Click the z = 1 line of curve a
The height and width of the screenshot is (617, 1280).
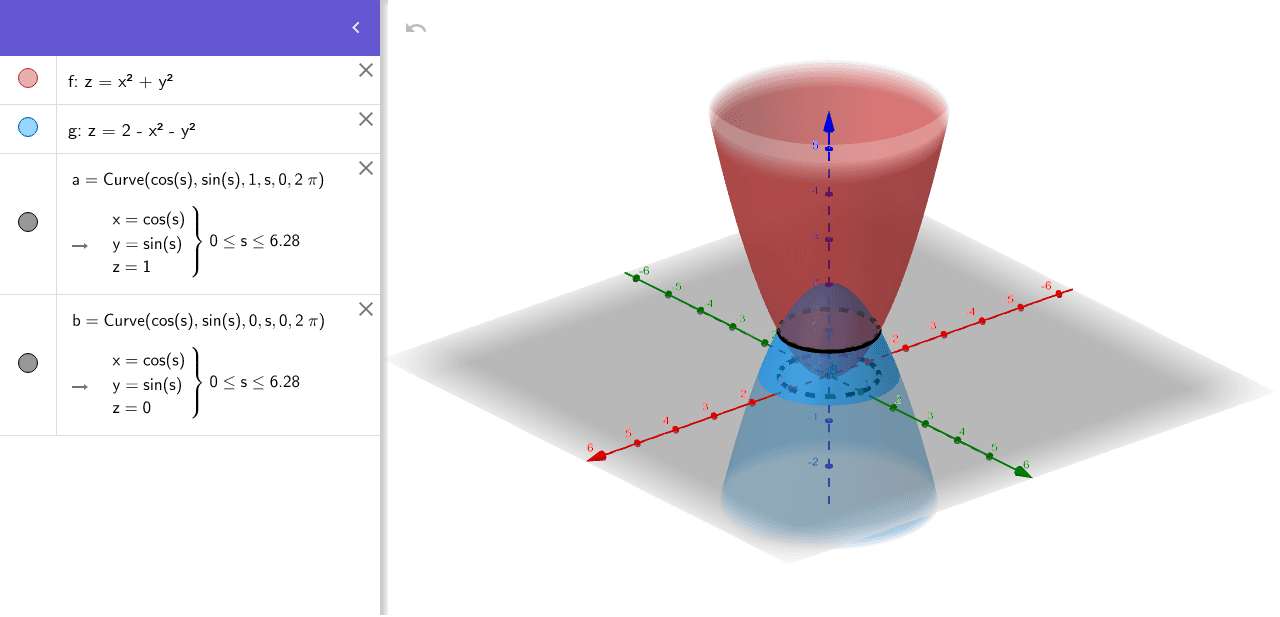click(x=132, y=267)
